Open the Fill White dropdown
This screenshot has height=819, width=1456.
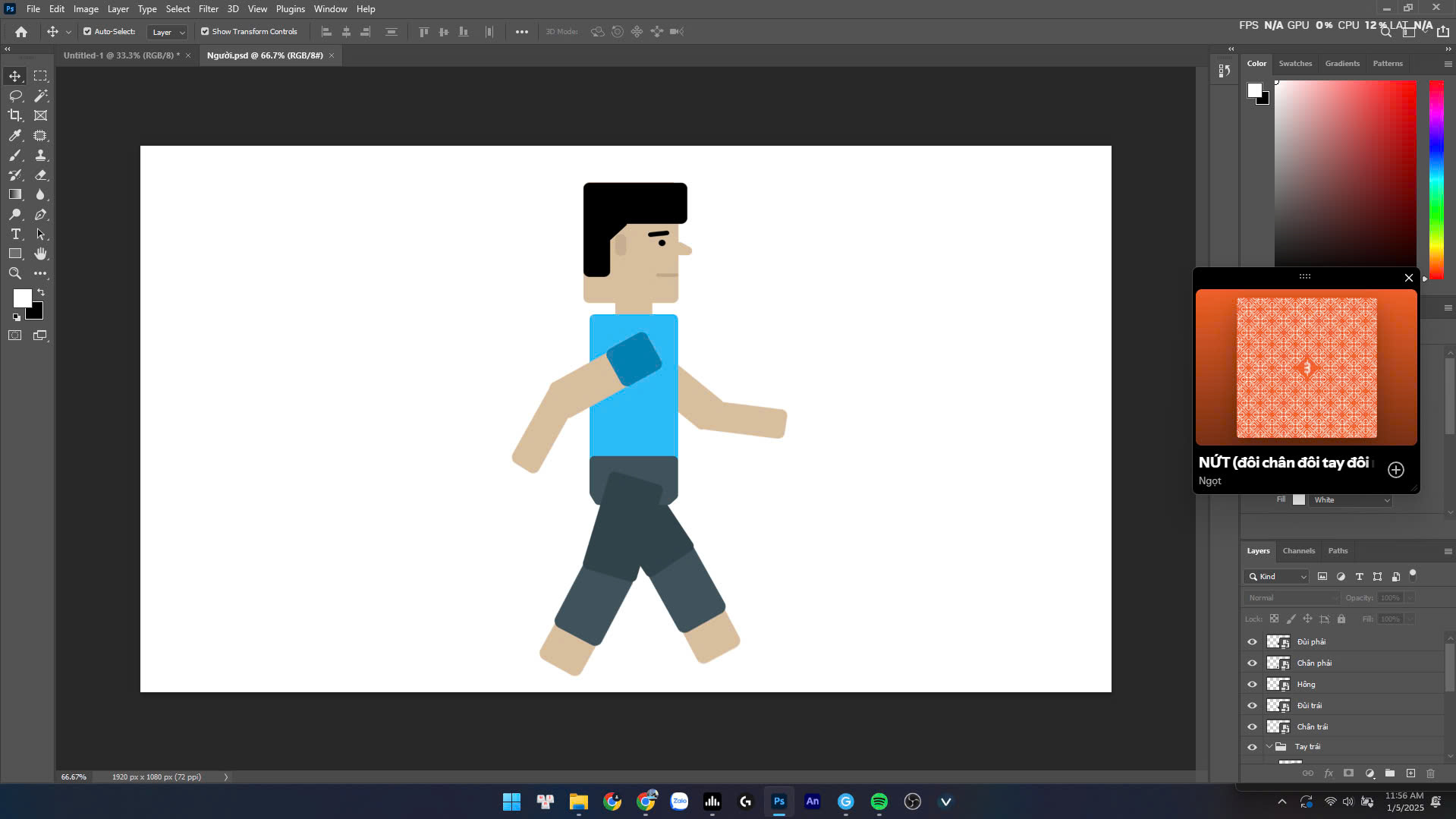tap(1351, 500)
